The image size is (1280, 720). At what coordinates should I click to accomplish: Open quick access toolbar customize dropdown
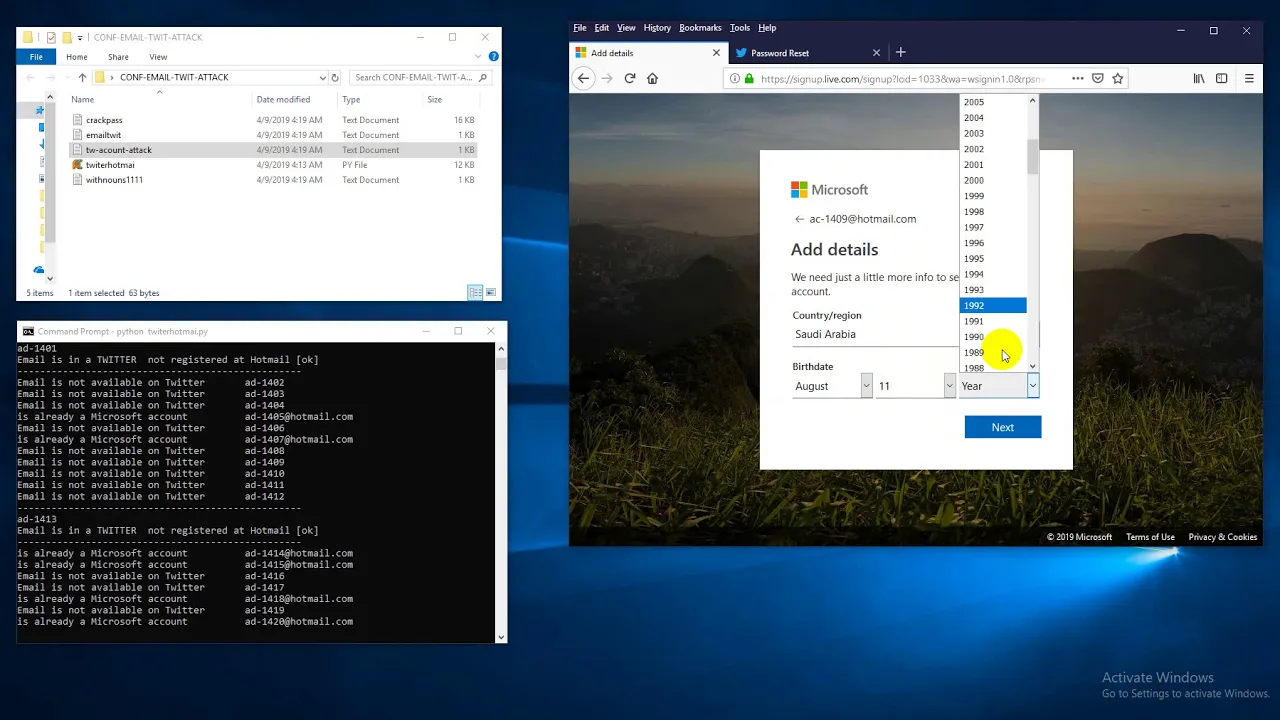(80, 38)
